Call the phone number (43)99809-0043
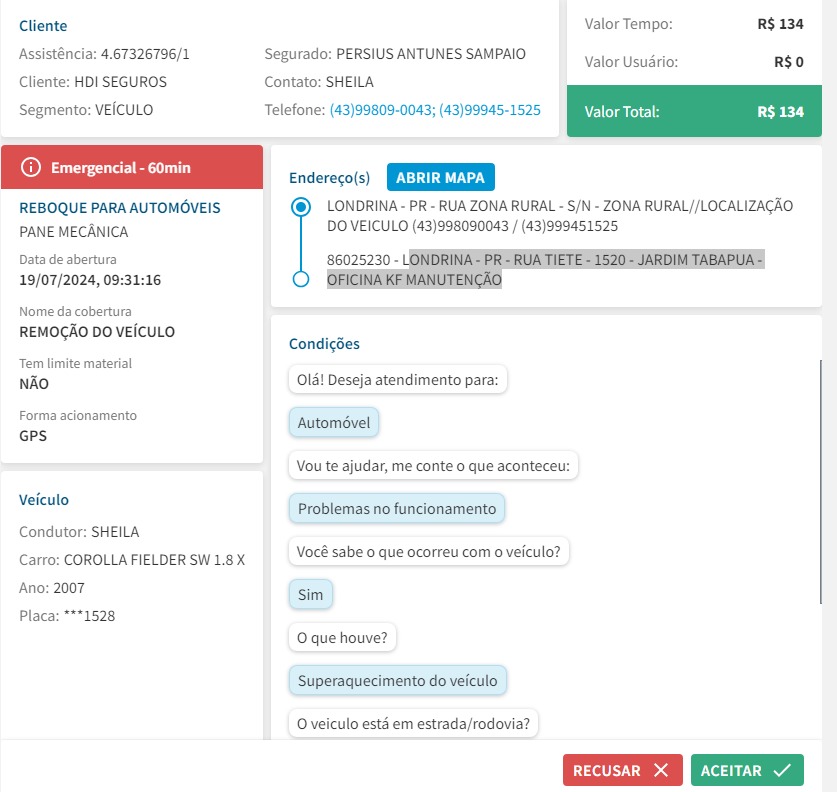Viewport: 837px width, 792px height. 382,110
